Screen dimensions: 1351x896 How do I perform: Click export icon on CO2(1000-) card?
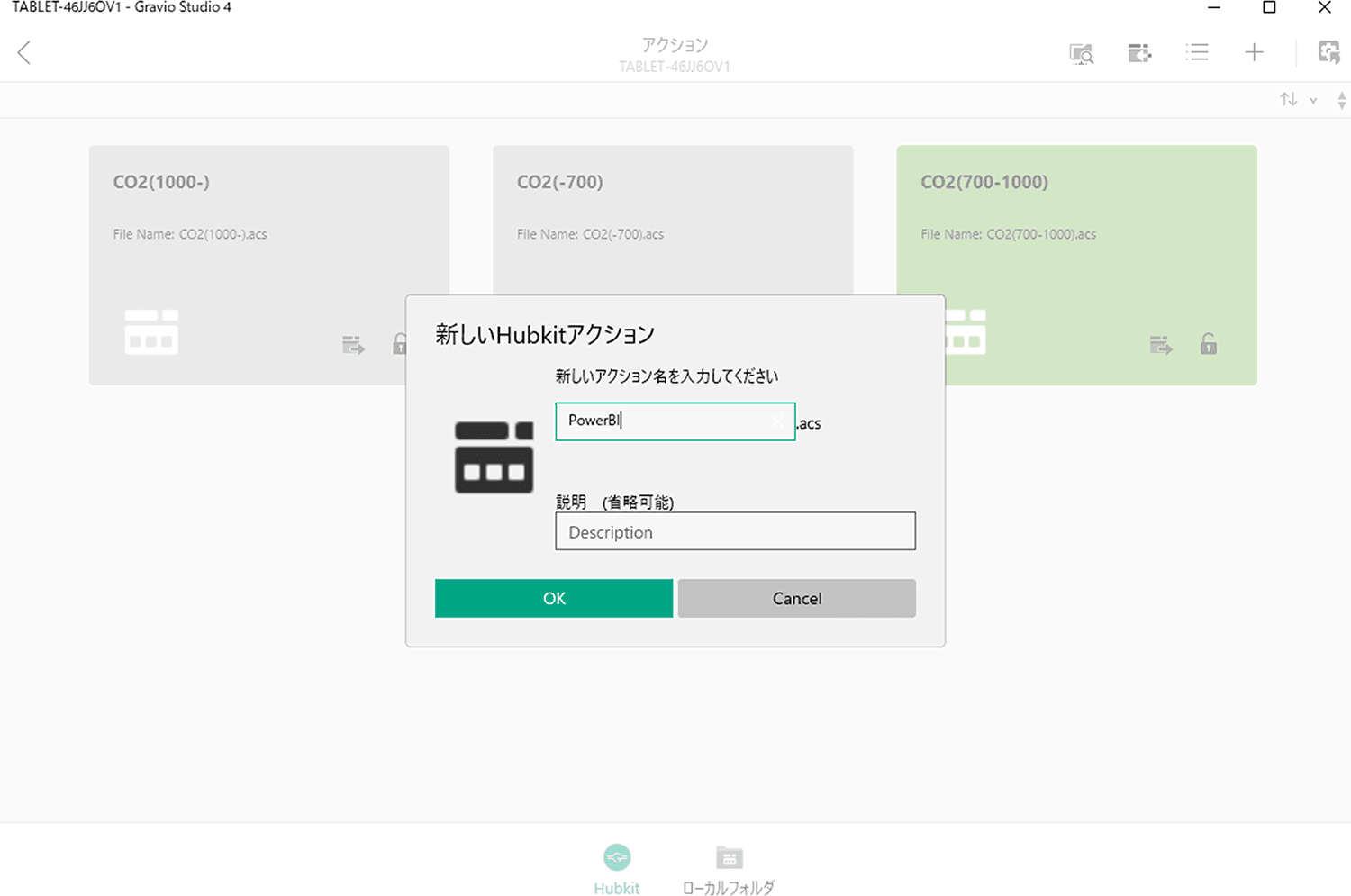[353, 345]
